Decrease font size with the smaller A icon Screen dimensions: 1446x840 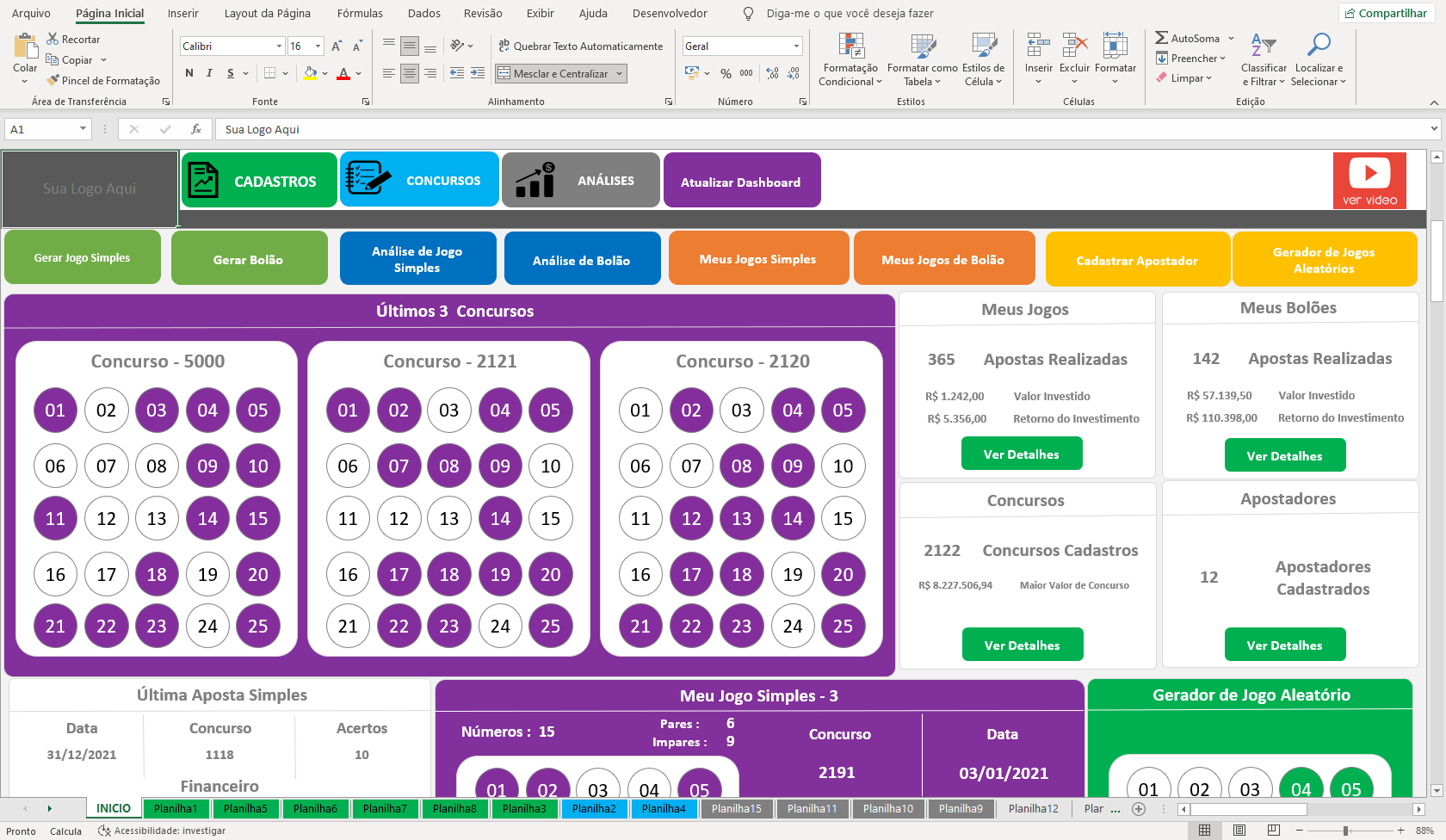(x=356, y=46)
